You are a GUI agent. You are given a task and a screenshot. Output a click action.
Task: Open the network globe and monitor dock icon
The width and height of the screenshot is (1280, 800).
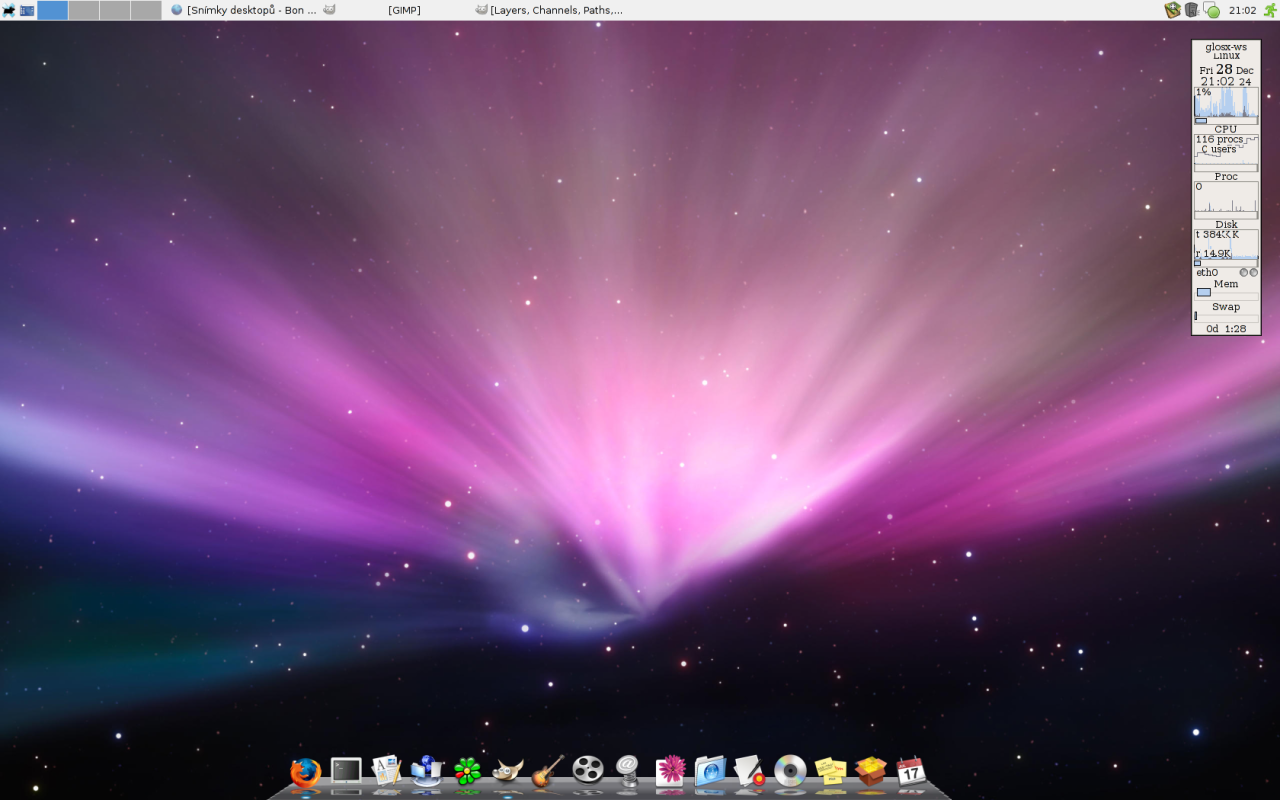(427, 771)
